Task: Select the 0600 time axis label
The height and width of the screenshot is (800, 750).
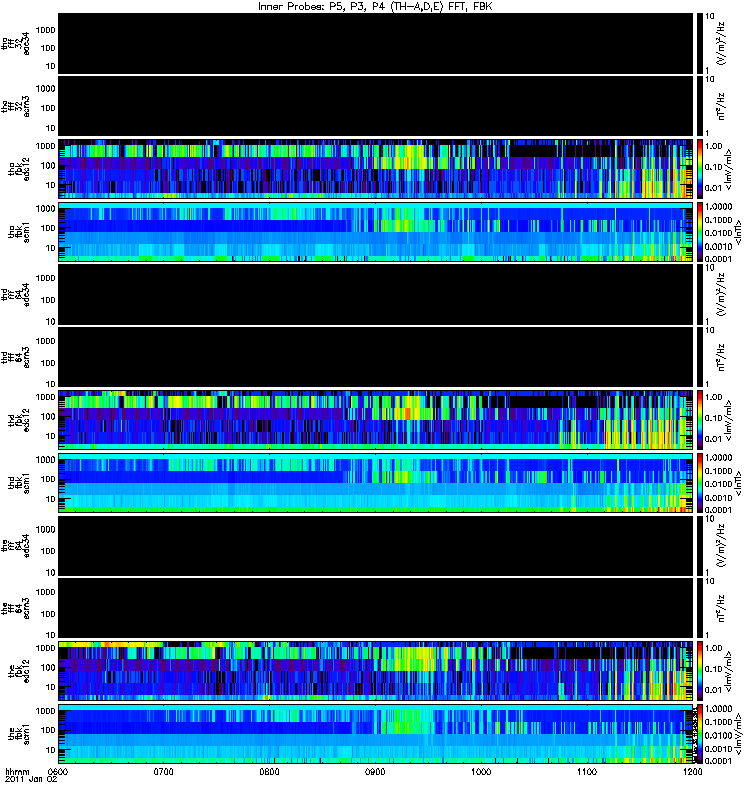Action: 58,771
